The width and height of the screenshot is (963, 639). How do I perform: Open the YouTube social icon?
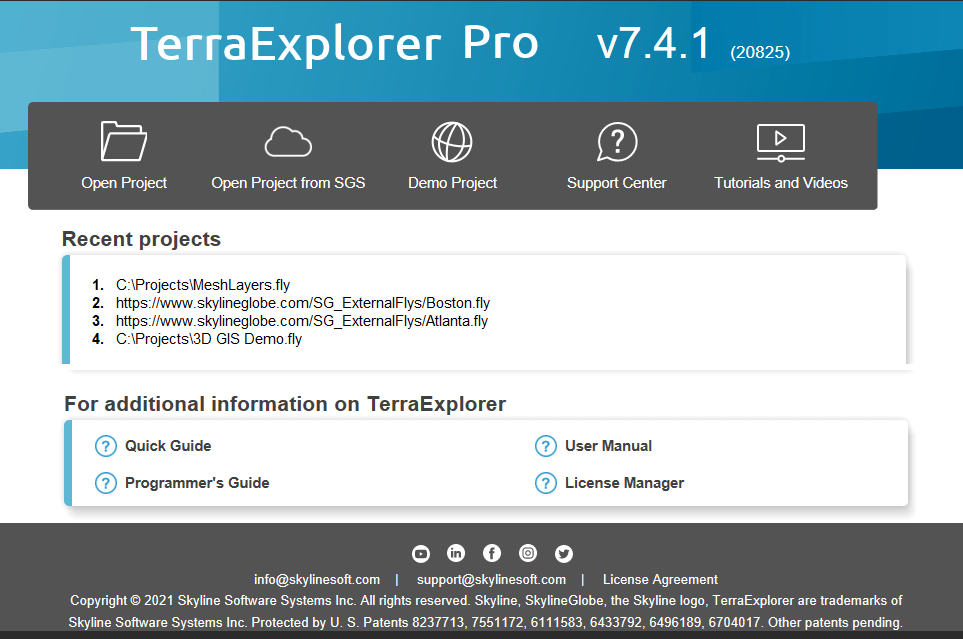click(421, 554)
